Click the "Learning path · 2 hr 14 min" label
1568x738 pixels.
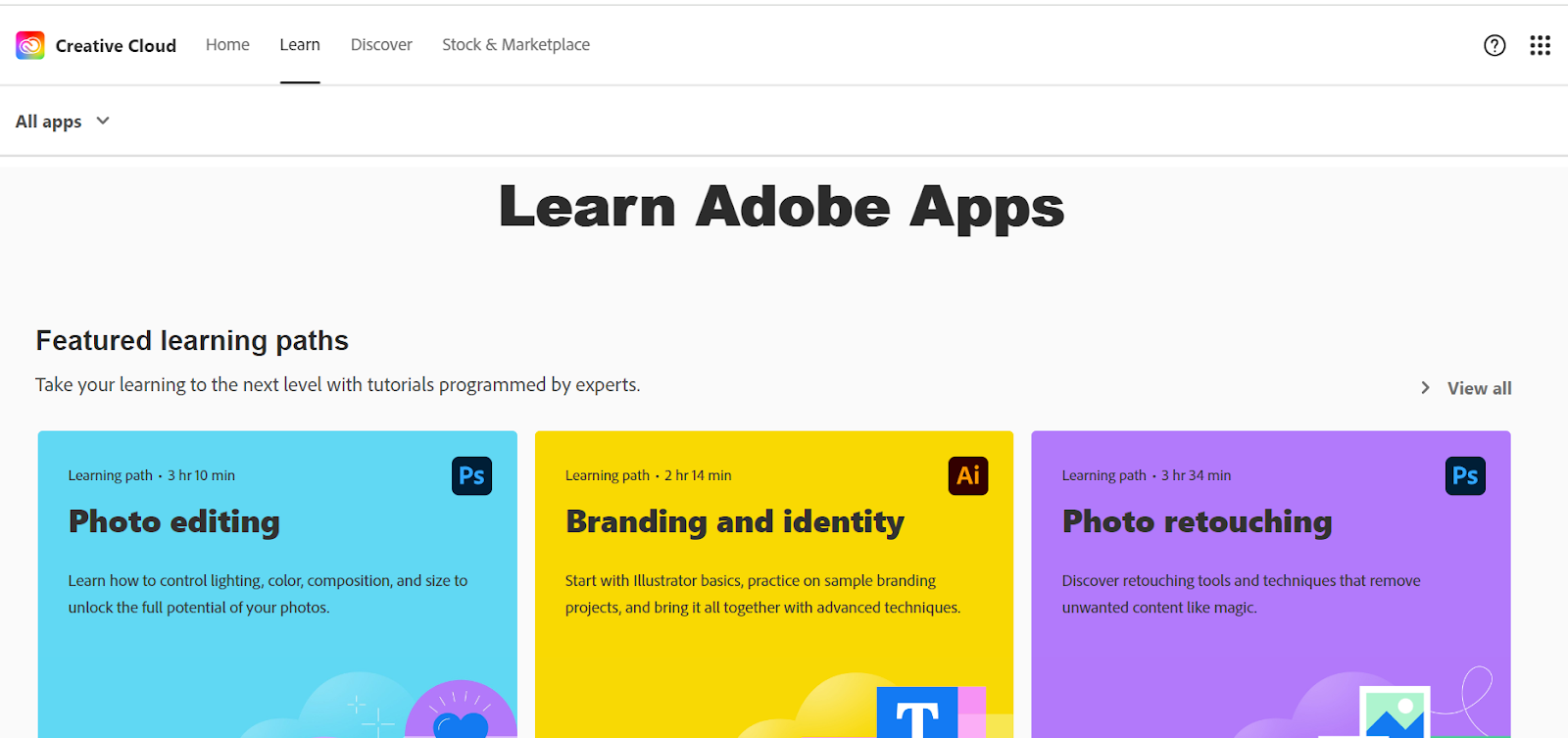[x=649, y=475]
